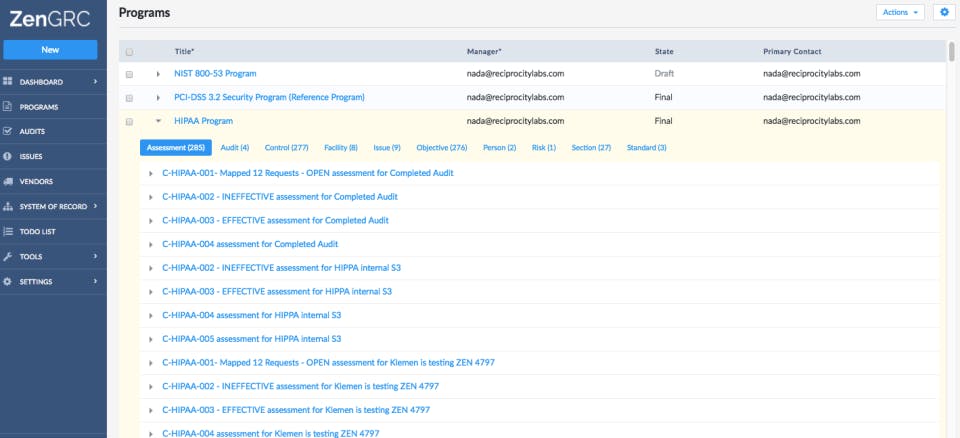Sort by the Manager column header
This screenshot has height=438, width=960.
point(484,52)
